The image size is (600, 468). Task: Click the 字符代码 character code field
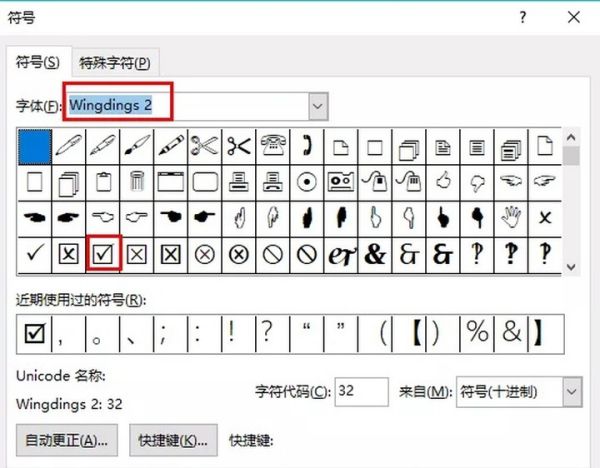point(362,392)
